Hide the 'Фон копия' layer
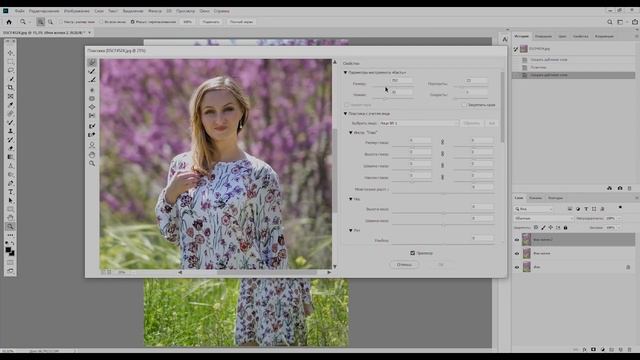640x360 pixels. point(517,253)
